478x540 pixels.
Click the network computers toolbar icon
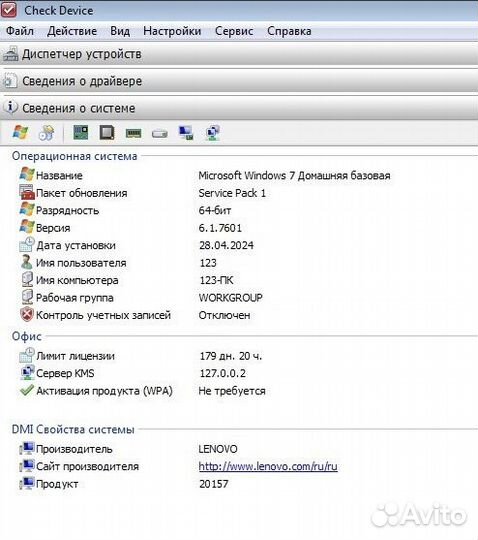click(212, 133)
